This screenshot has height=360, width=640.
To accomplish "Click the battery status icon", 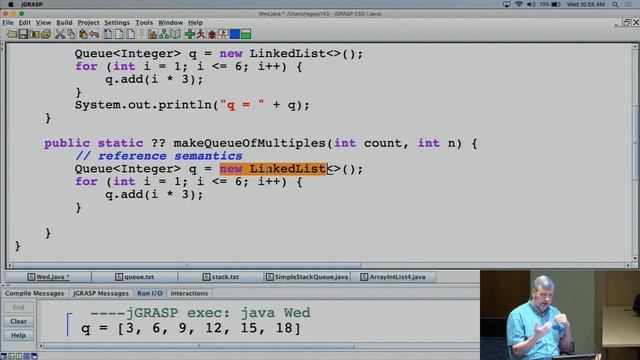I will click(556, 4).
